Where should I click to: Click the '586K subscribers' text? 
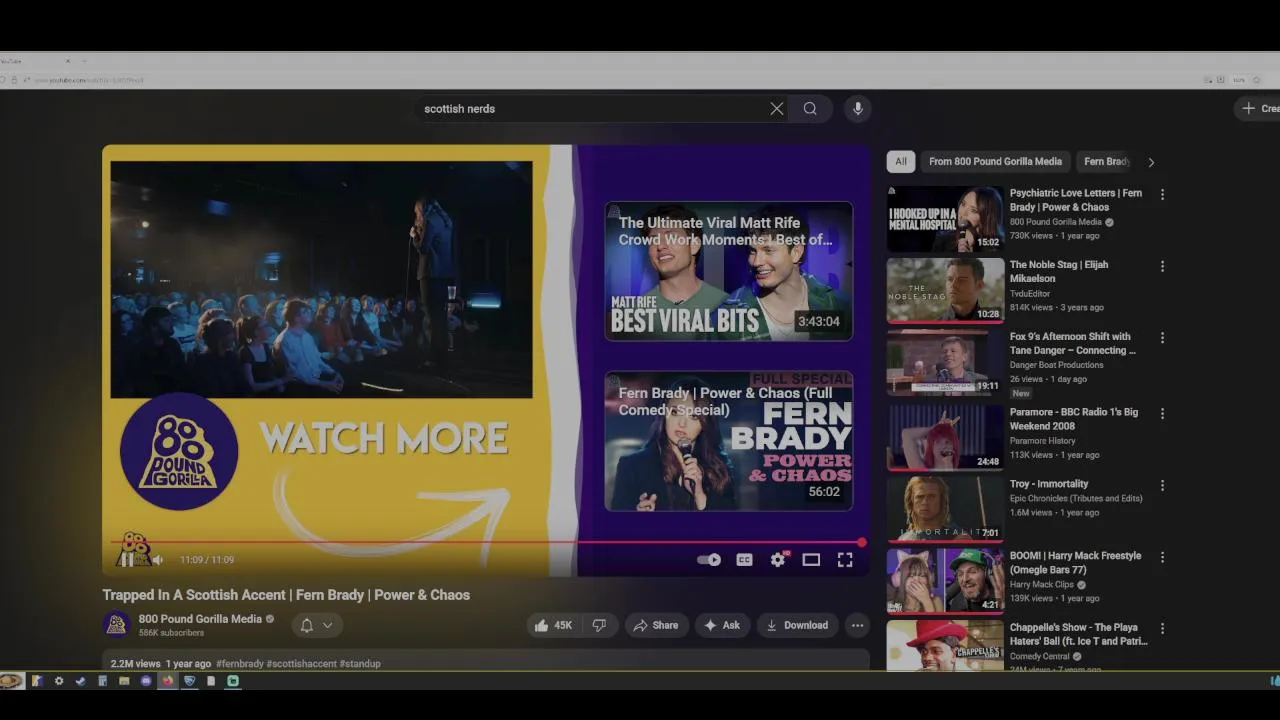(x=171, y=633)
